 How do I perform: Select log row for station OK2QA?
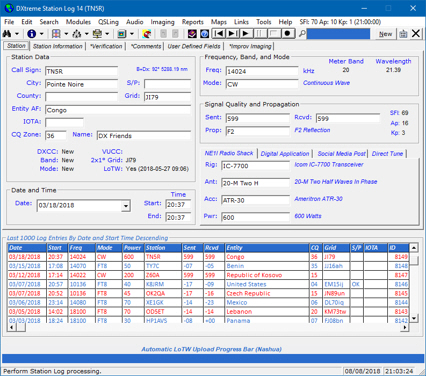pyautogui.click(x=208, y=293)
